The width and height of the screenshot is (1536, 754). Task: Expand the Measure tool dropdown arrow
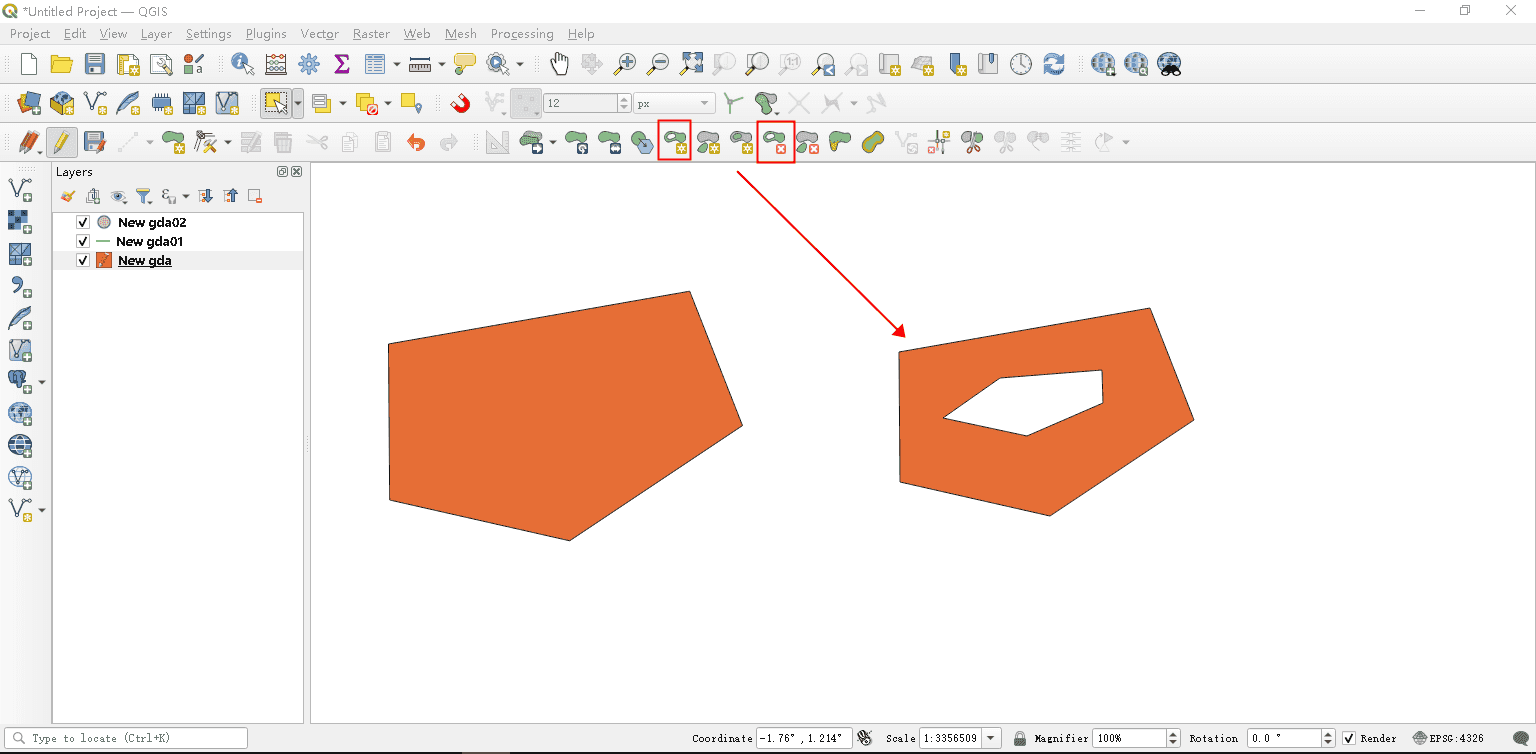point(441,64)
